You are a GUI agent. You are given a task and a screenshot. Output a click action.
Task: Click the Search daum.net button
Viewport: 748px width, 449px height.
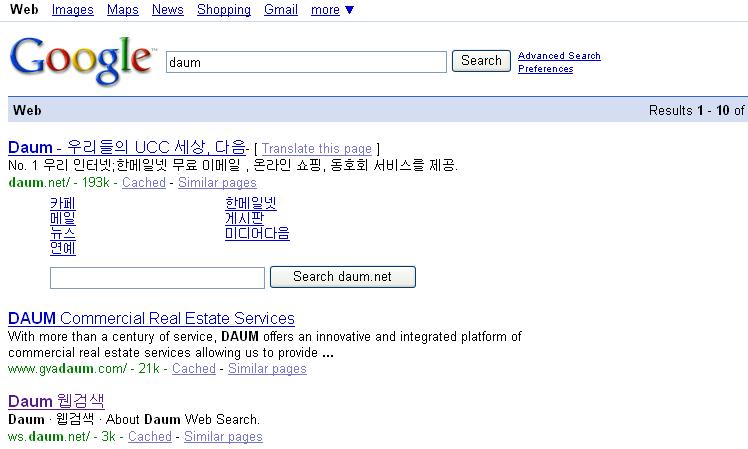tap(343, 277)
